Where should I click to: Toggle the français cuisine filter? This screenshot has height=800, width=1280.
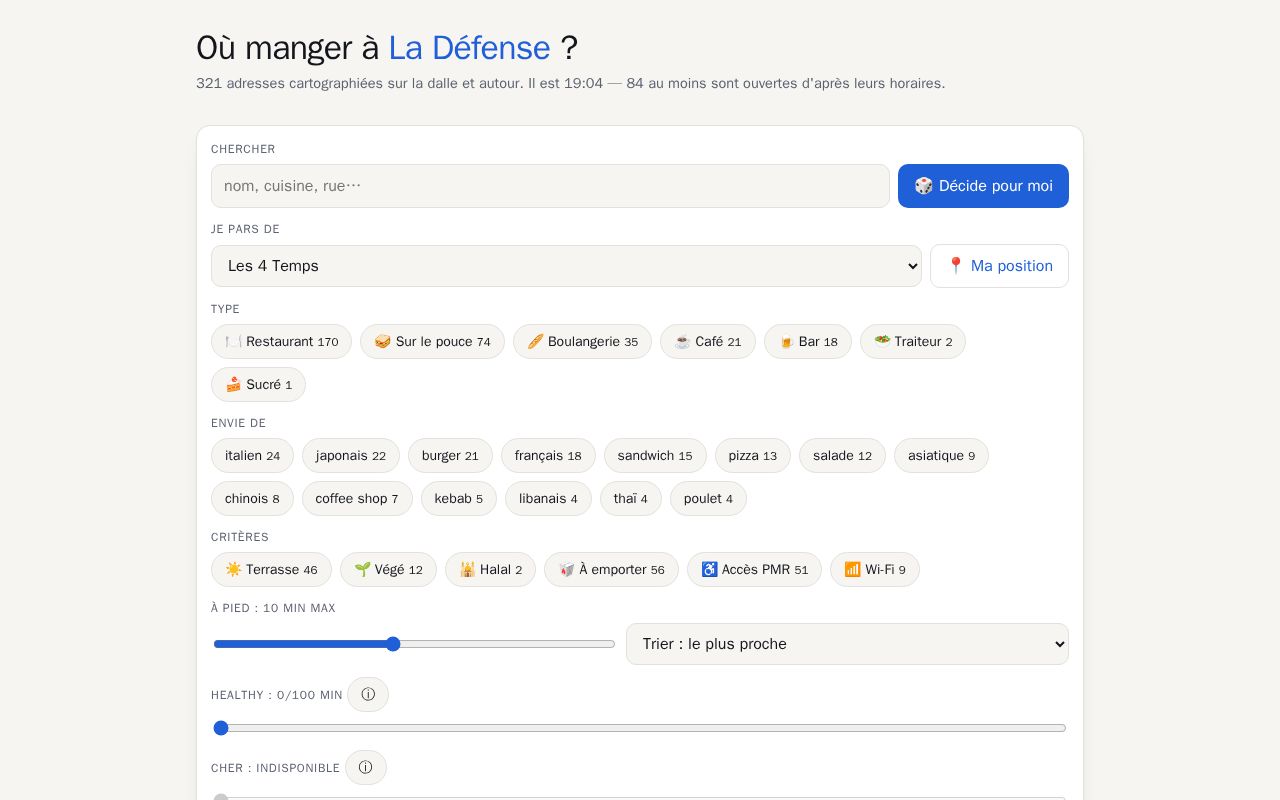[x=548, y=456]
